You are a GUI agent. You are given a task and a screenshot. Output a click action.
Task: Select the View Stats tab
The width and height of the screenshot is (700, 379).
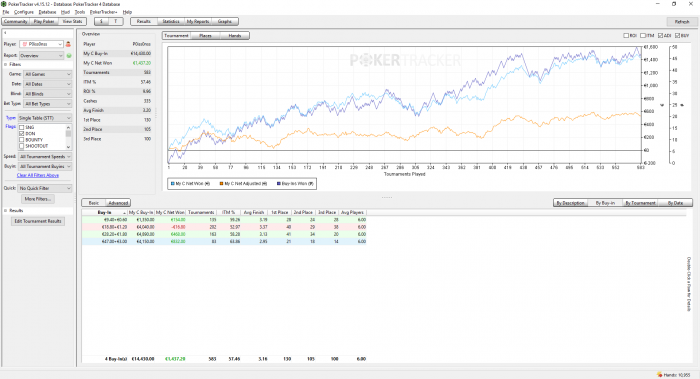[72, 21]
